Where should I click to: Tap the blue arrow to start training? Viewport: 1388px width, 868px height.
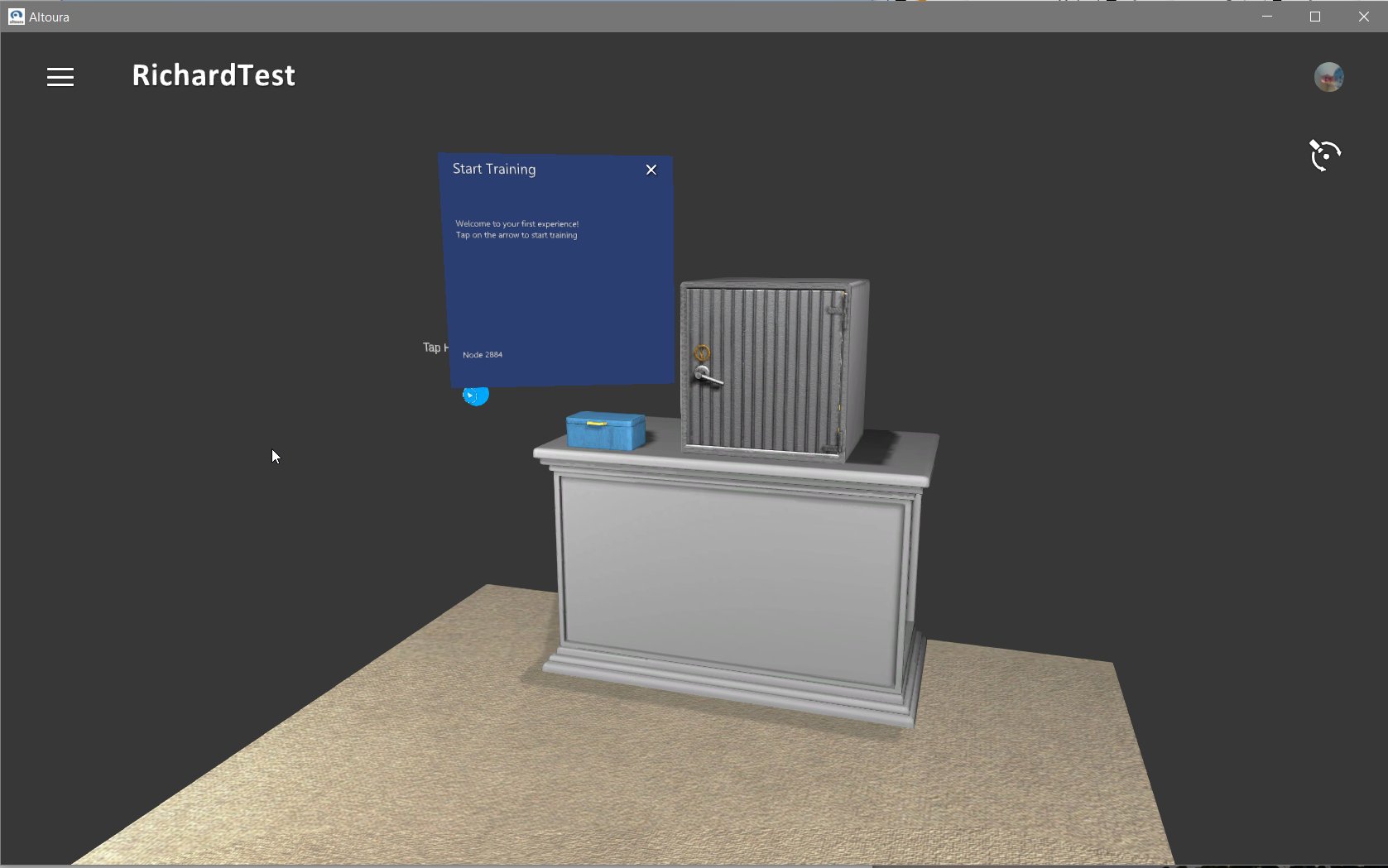pos(476,396)
